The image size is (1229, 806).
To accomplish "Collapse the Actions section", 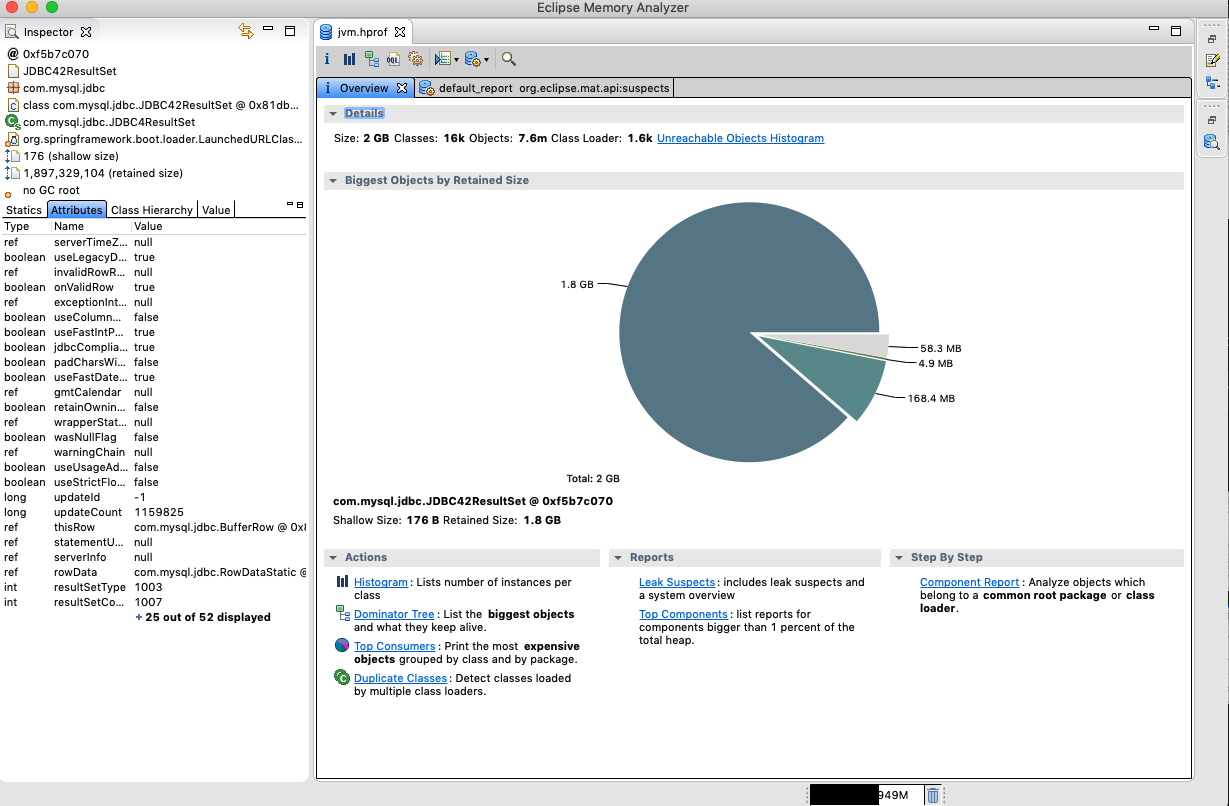I will pyautogui.click(x=333, y=558).
